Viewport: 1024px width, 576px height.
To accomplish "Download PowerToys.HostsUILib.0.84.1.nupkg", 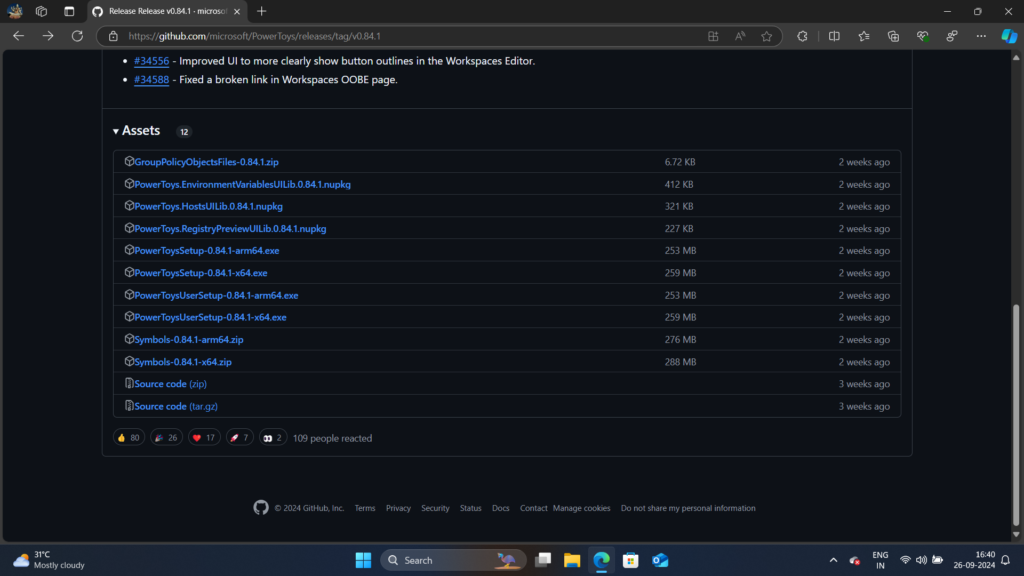I will tap(208, 206).
